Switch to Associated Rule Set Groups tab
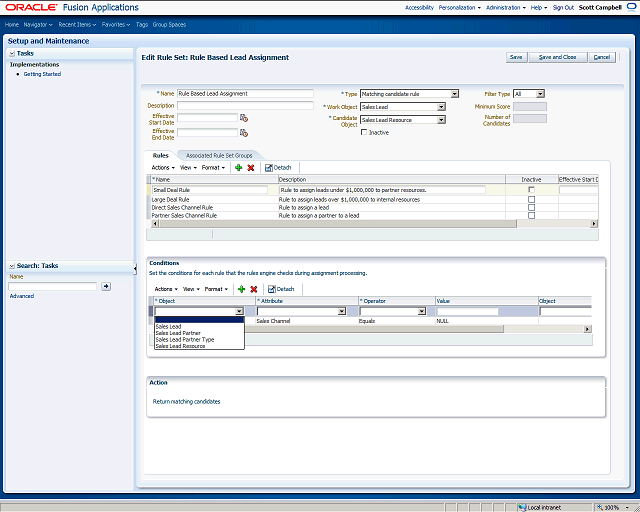The width and height of the screenshot is (640, 512). tap(219, 156)
